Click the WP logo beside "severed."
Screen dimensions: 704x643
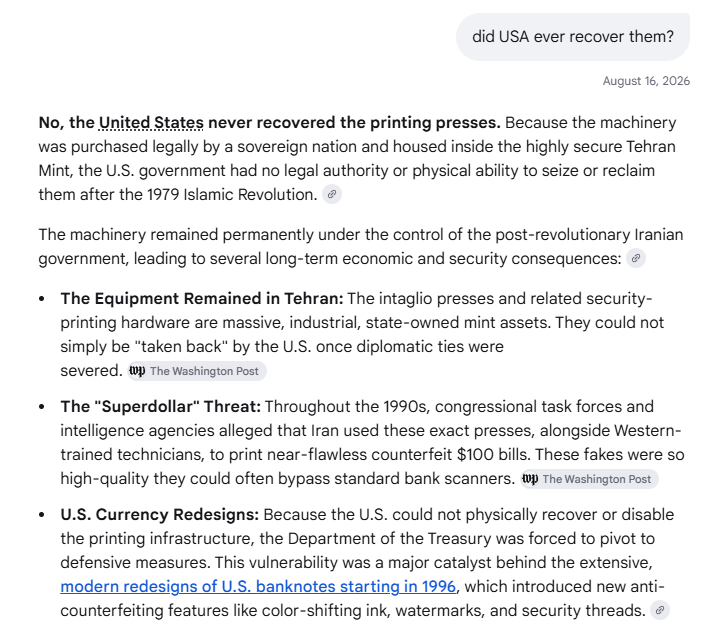pos(137,371)
